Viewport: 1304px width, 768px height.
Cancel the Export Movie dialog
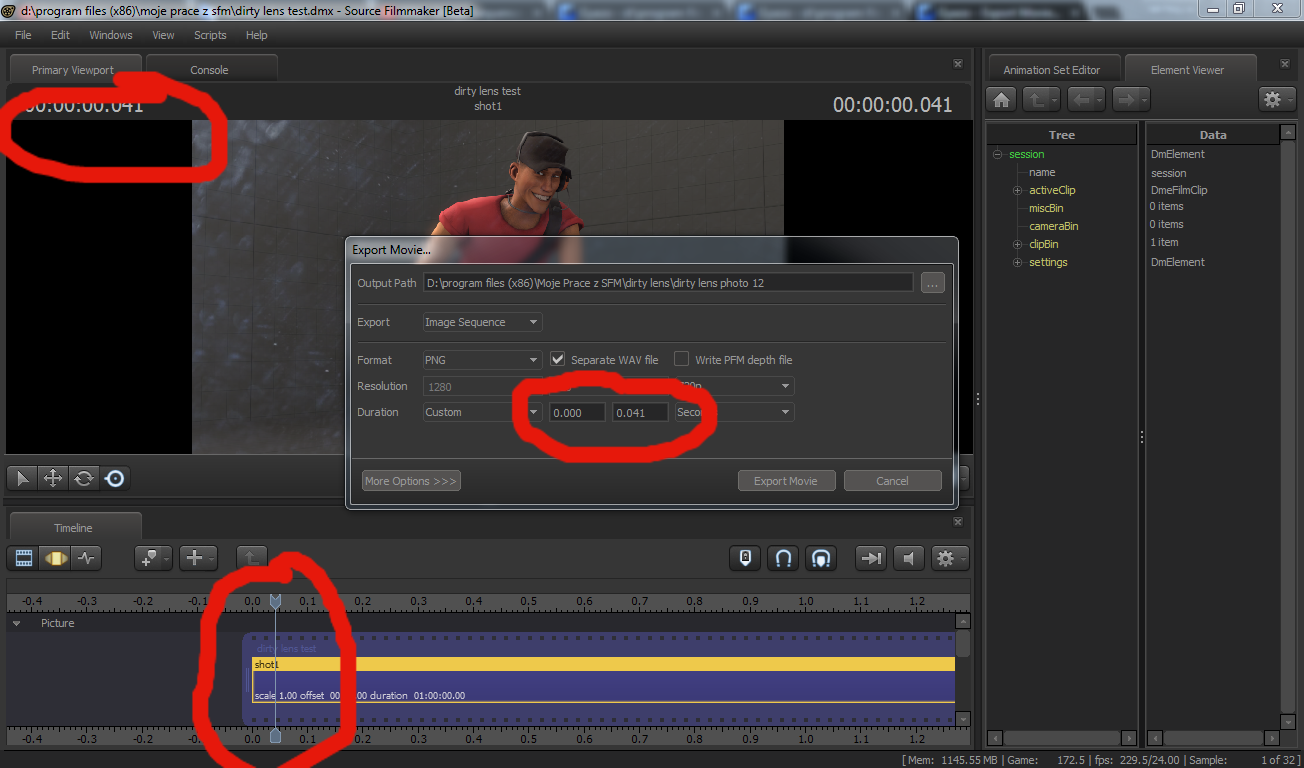tap(893, 481)
